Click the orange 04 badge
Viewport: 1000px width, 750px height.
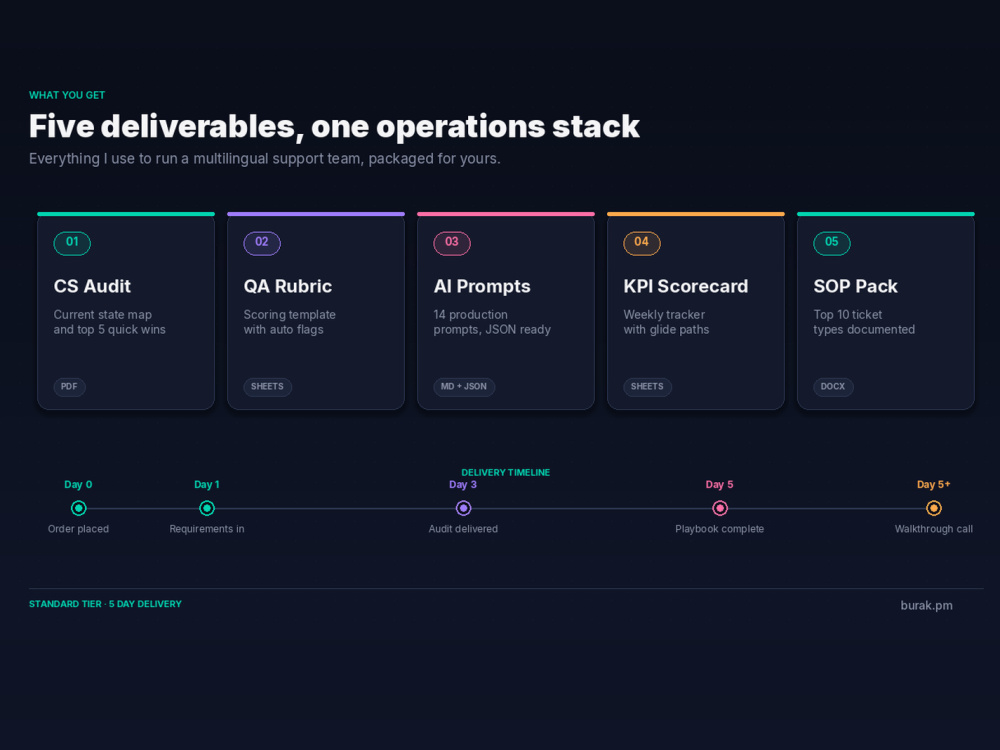pyautogui.click(x=642, y=243)
